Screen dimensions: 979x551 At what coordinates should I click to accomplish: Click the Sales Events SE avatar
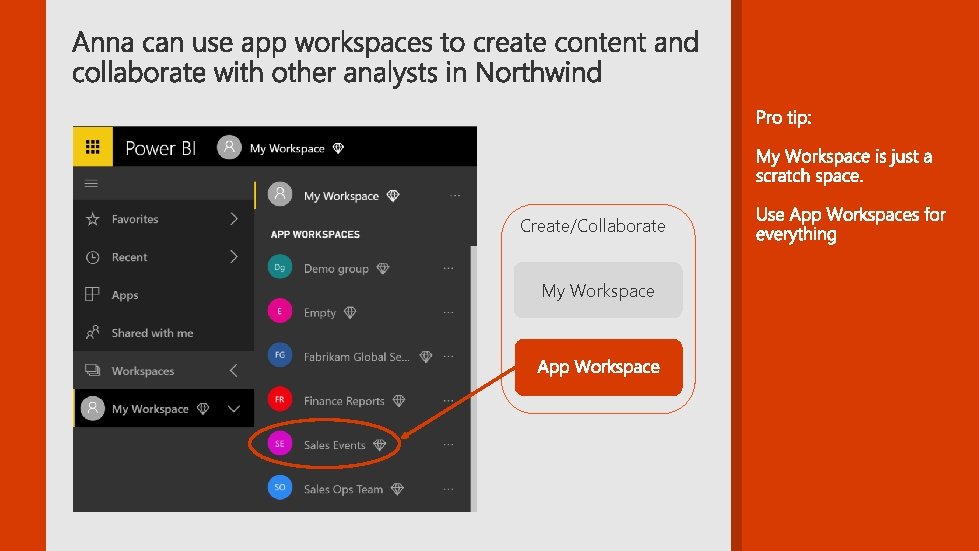tap(280, 444)
